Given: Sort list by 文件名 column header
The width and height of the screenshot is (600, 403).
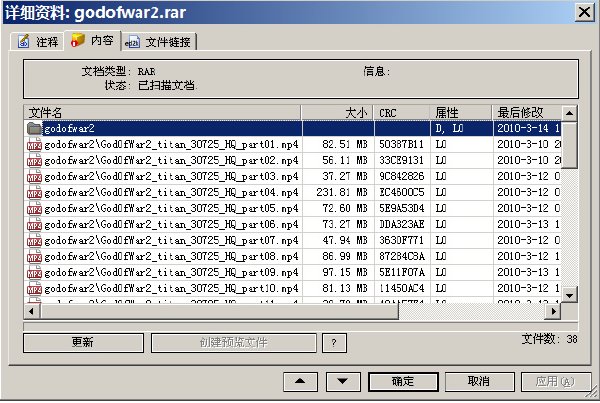Looking at the screenshot, I should click(x=163, y=113).
